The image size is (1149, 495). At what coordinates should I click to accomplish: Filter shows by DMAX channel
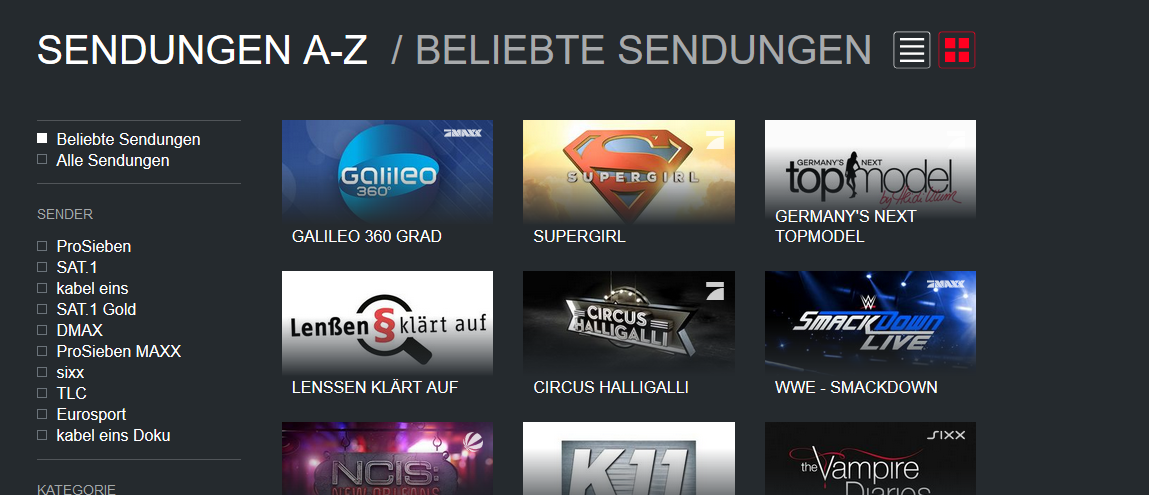click(70, 330)
